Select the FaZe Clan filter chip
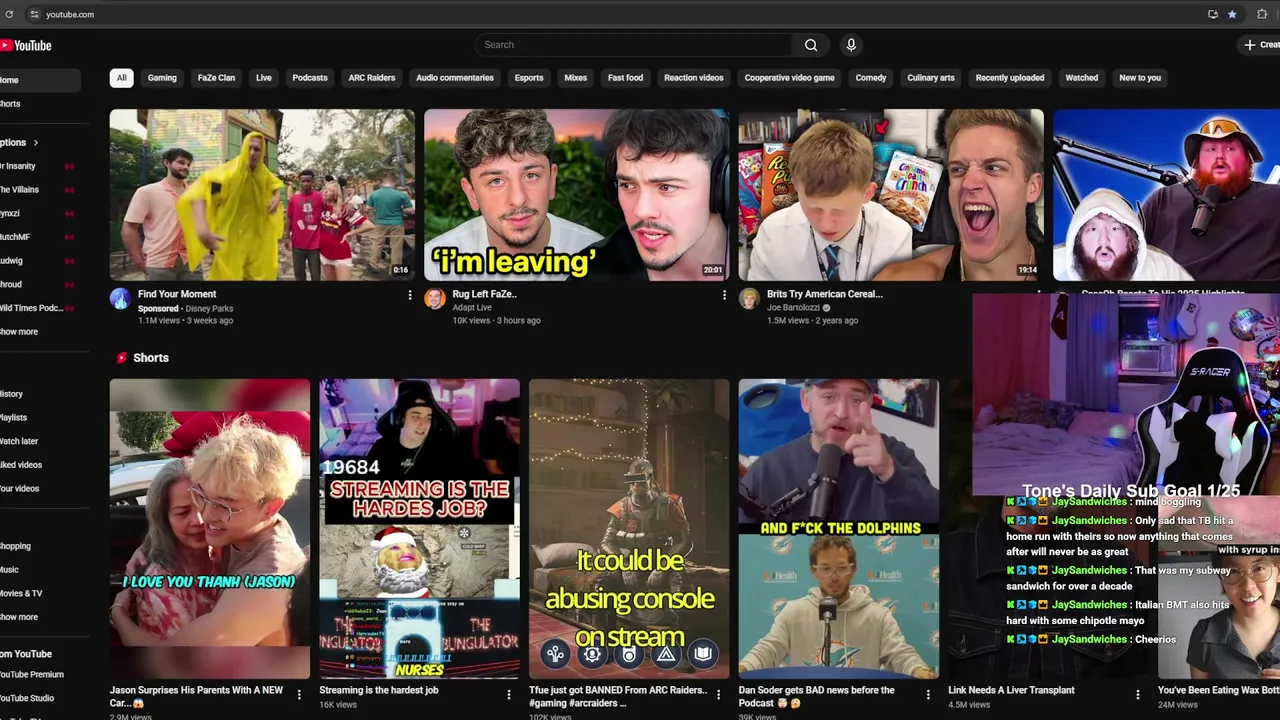The width and height of the screenshot is (1280, 720). pos(216,78)
